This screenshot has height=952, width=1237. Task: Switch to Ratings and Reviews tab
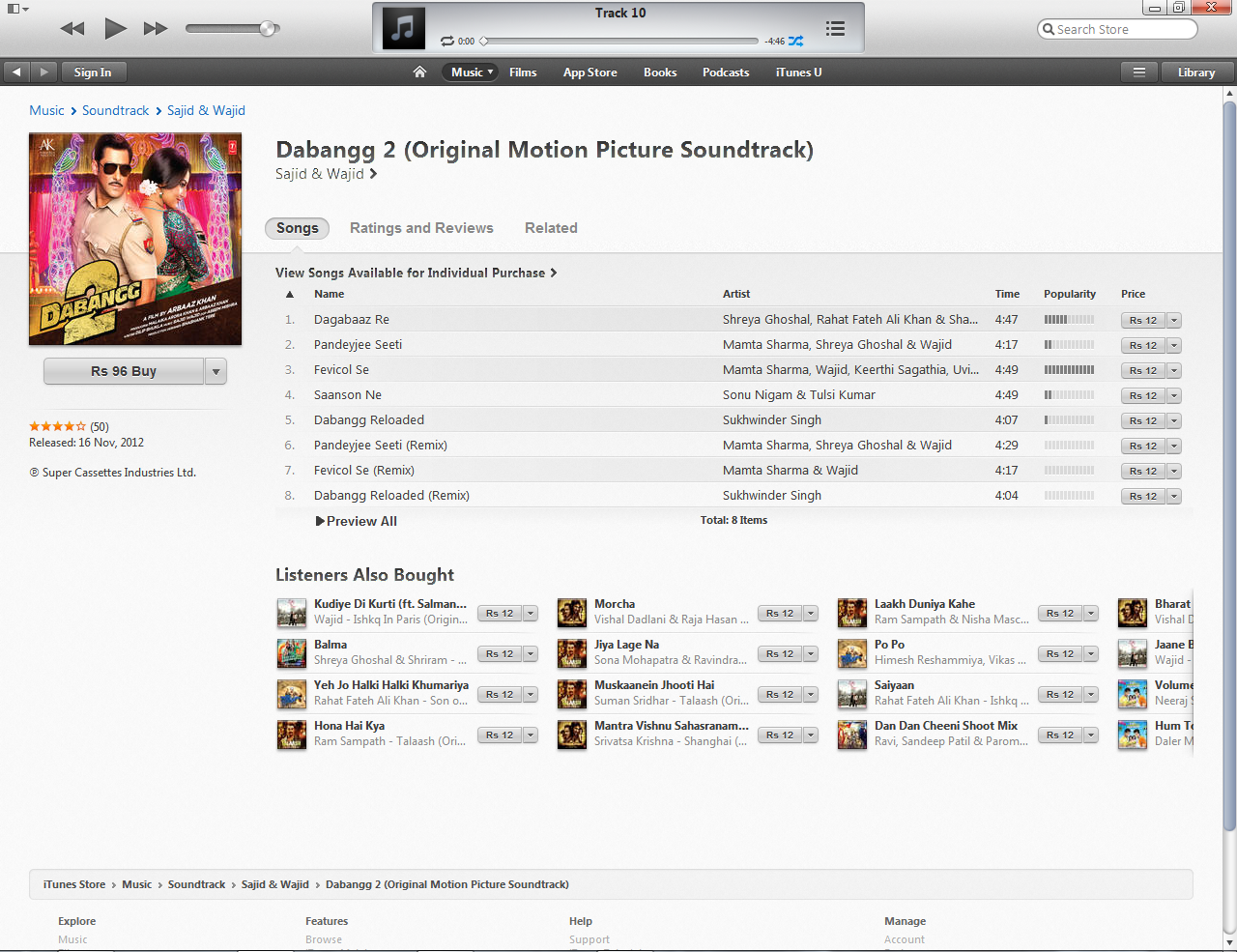(421, 228)
